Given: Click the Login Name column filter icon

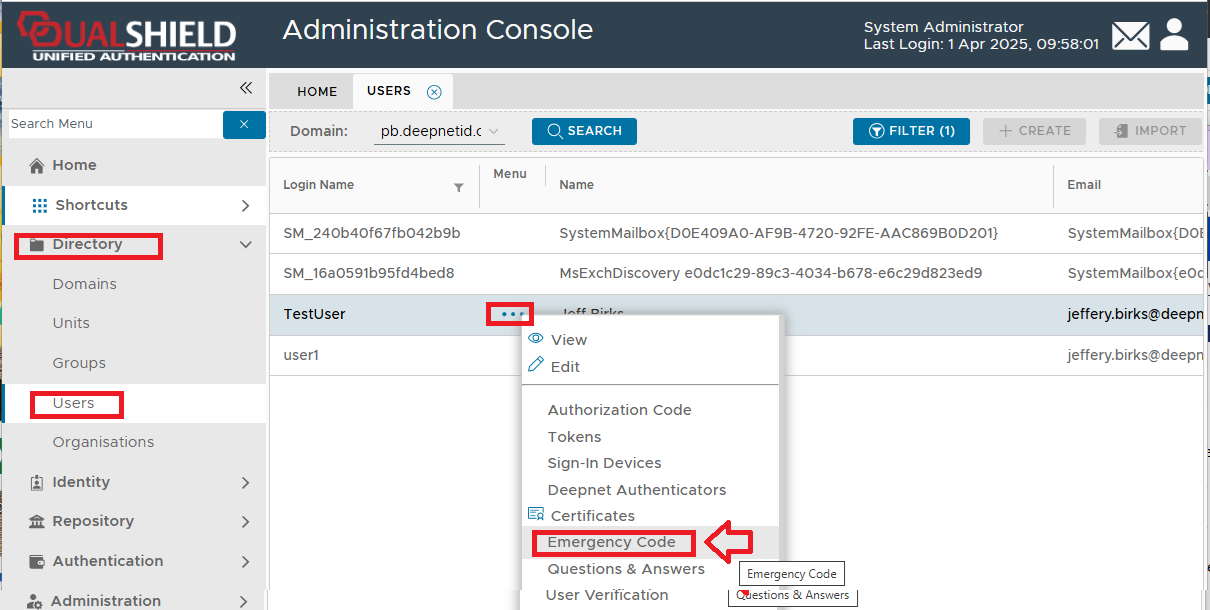Looking at the screenshot, I should point(459,187).
